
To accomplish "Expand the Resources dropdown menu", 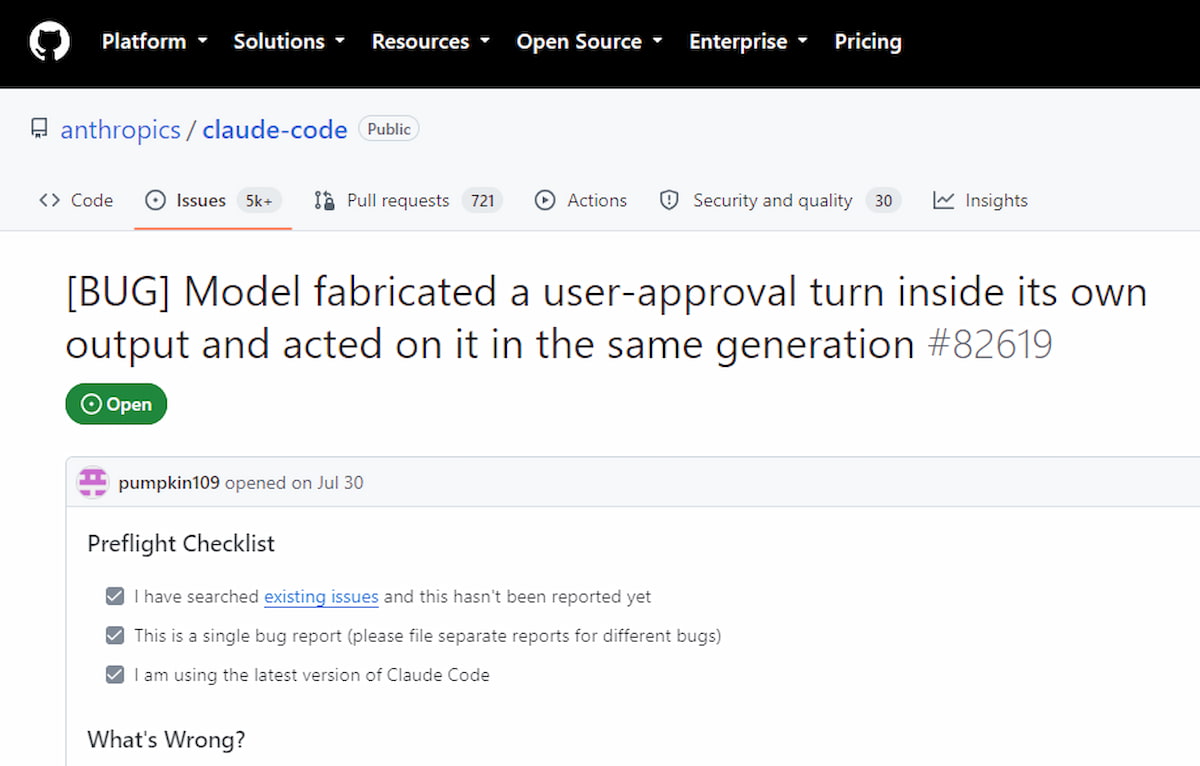I will [x=431, y=42].
